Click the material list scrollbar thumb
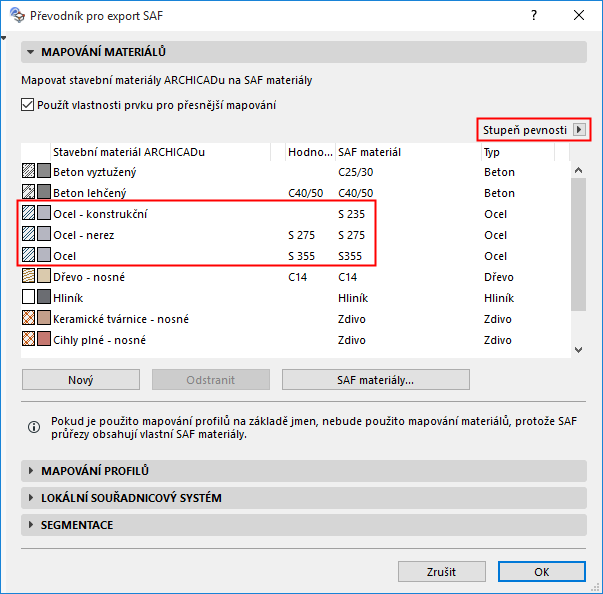This screenshot has width=603, height=594. click(578, 244)
